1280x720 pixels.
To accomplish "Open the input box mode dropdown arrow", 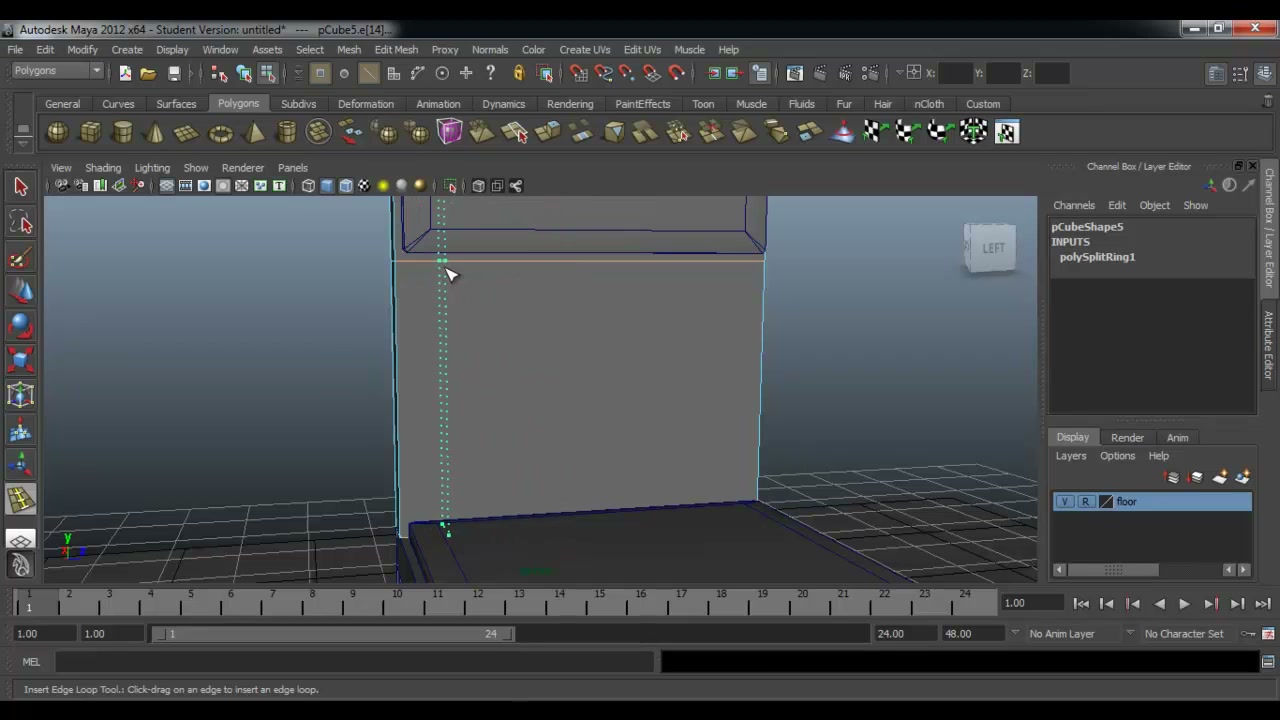I will pyautogui.click(x=899, y=72).
